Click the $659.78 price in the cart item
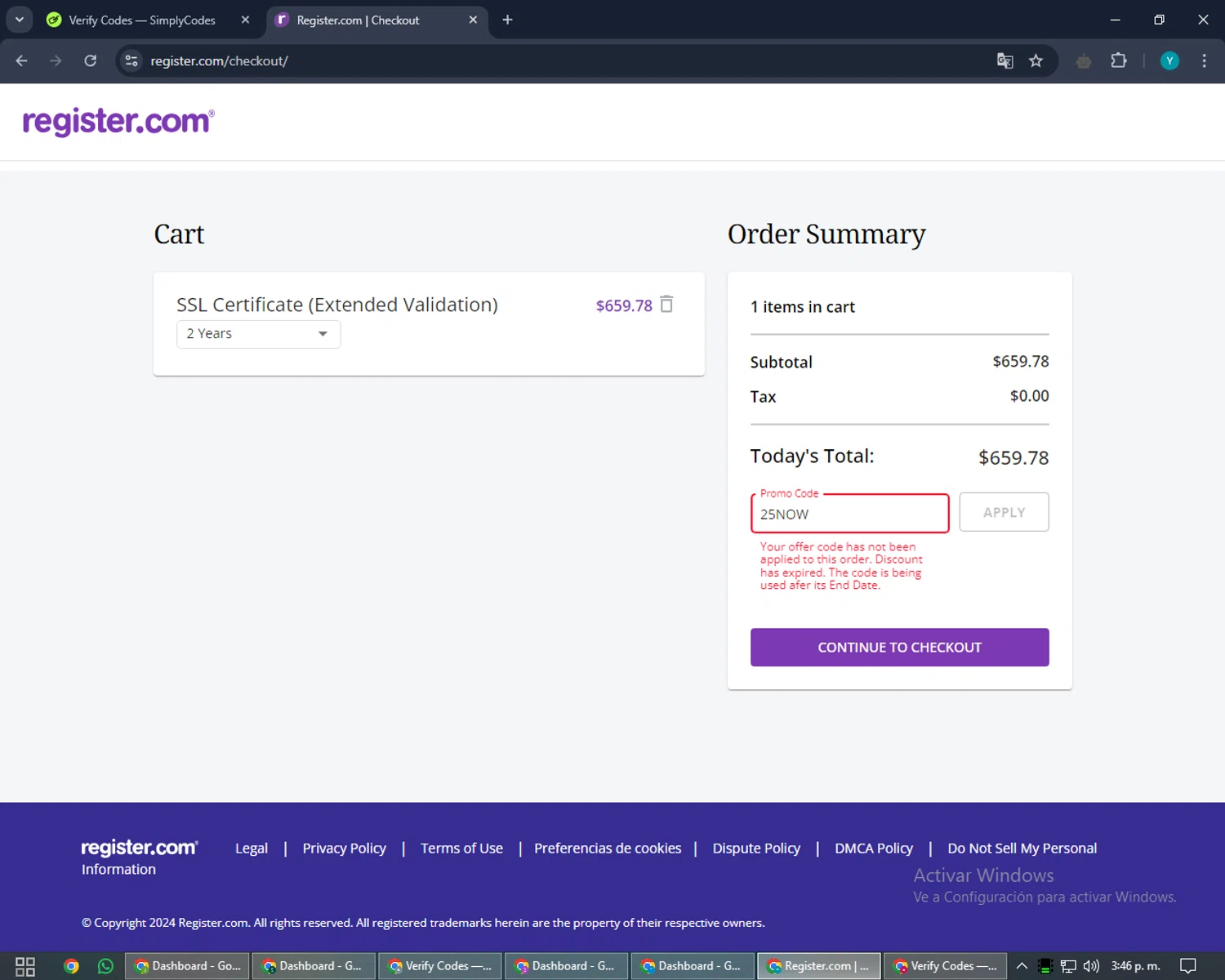This screenshot has width=1225, height=980. click(x=624, y=305)
